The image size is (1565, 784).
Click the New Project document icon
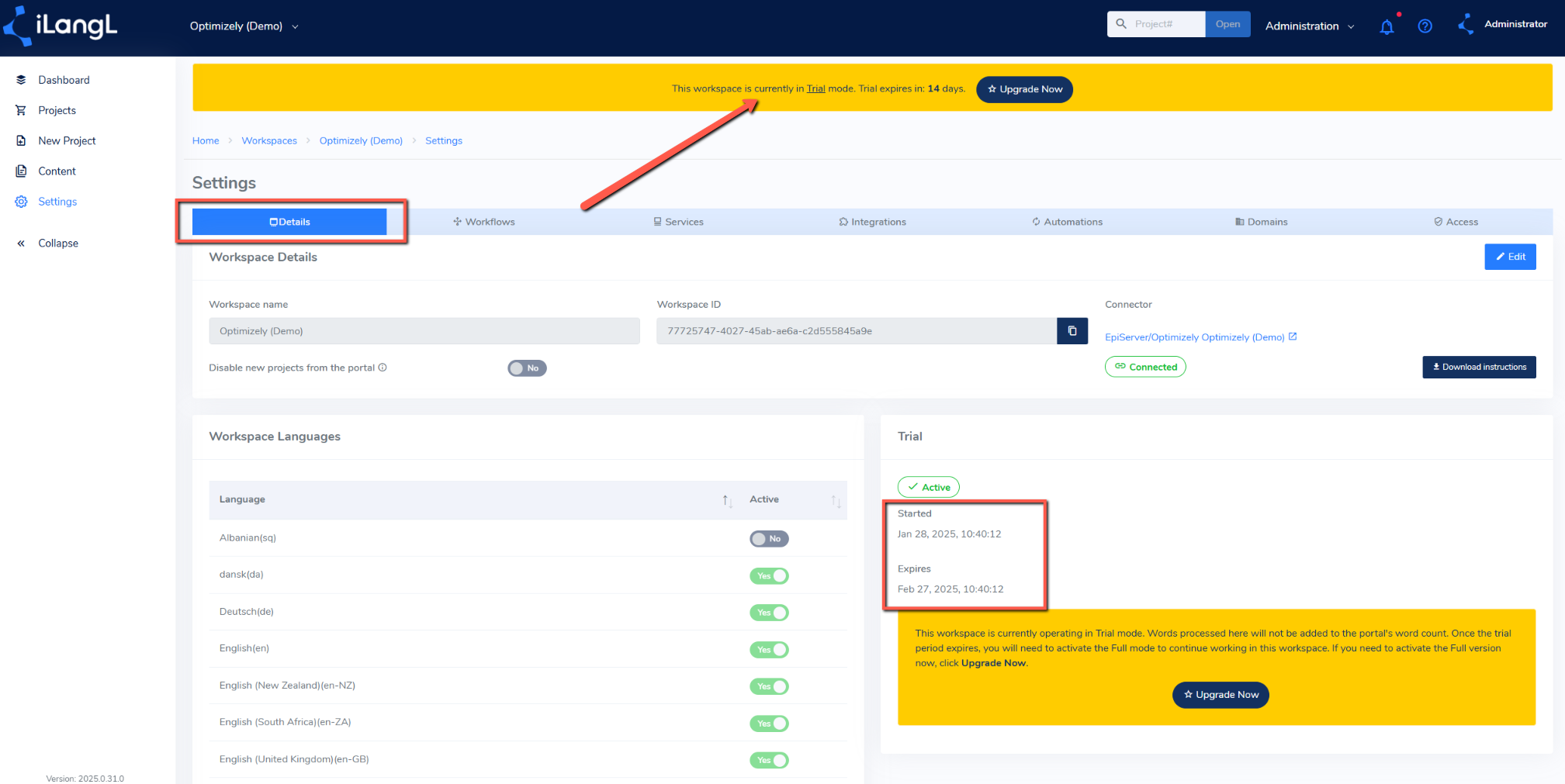click(x=21, y=140)
